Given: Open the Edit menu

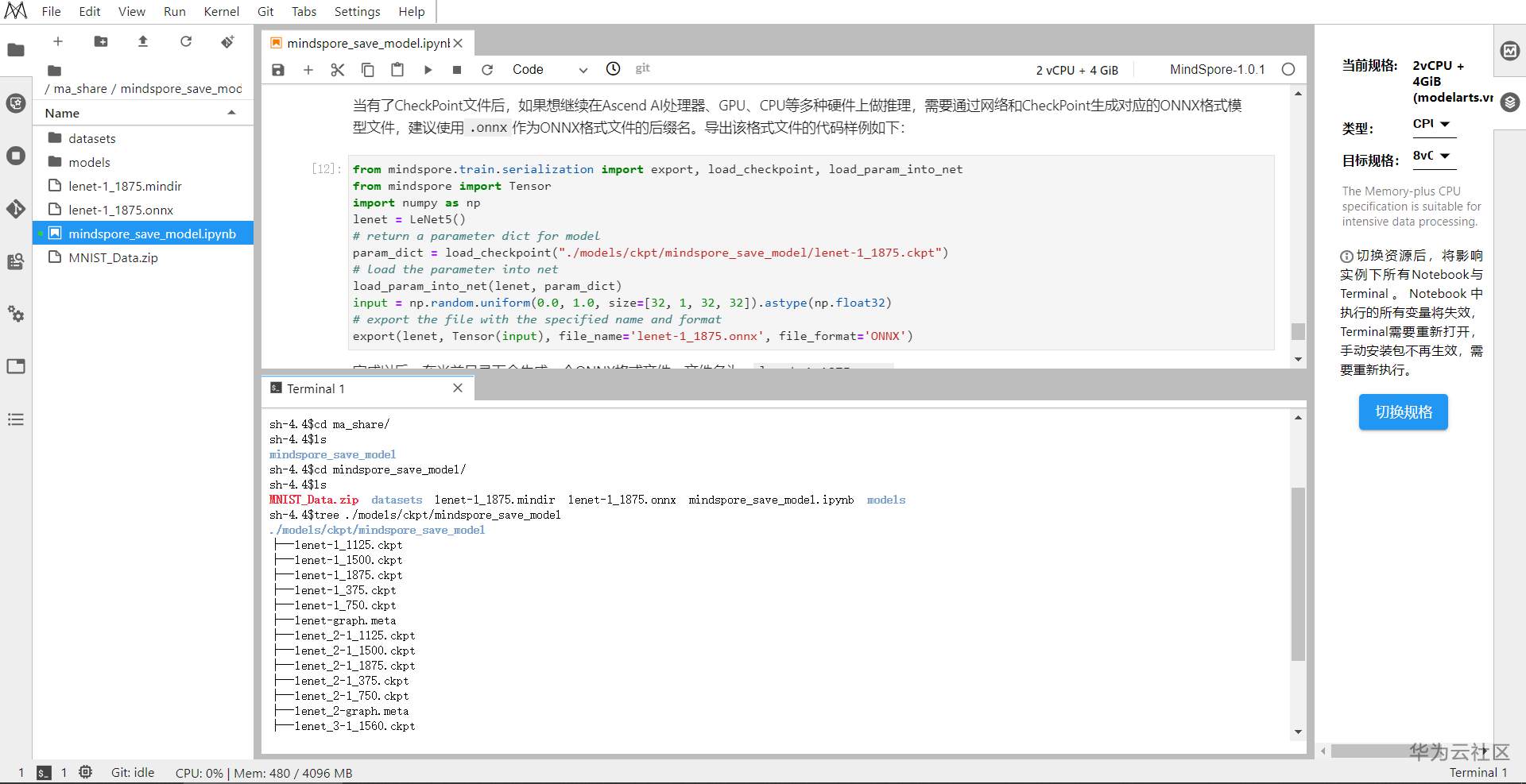Looking at the screenshot, I should click(x=90, y=11).
